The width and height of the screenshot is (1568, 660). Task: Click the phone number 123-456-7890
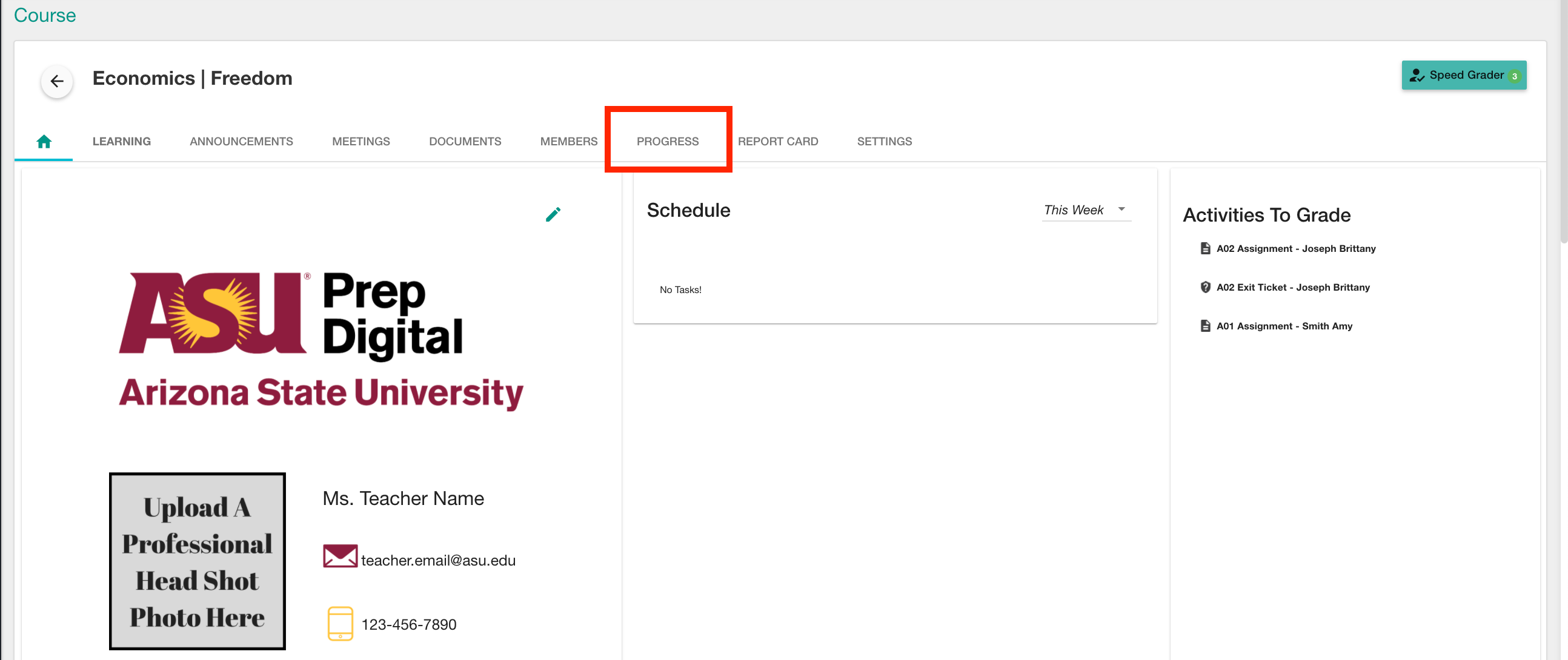click(x=409, y=624)
